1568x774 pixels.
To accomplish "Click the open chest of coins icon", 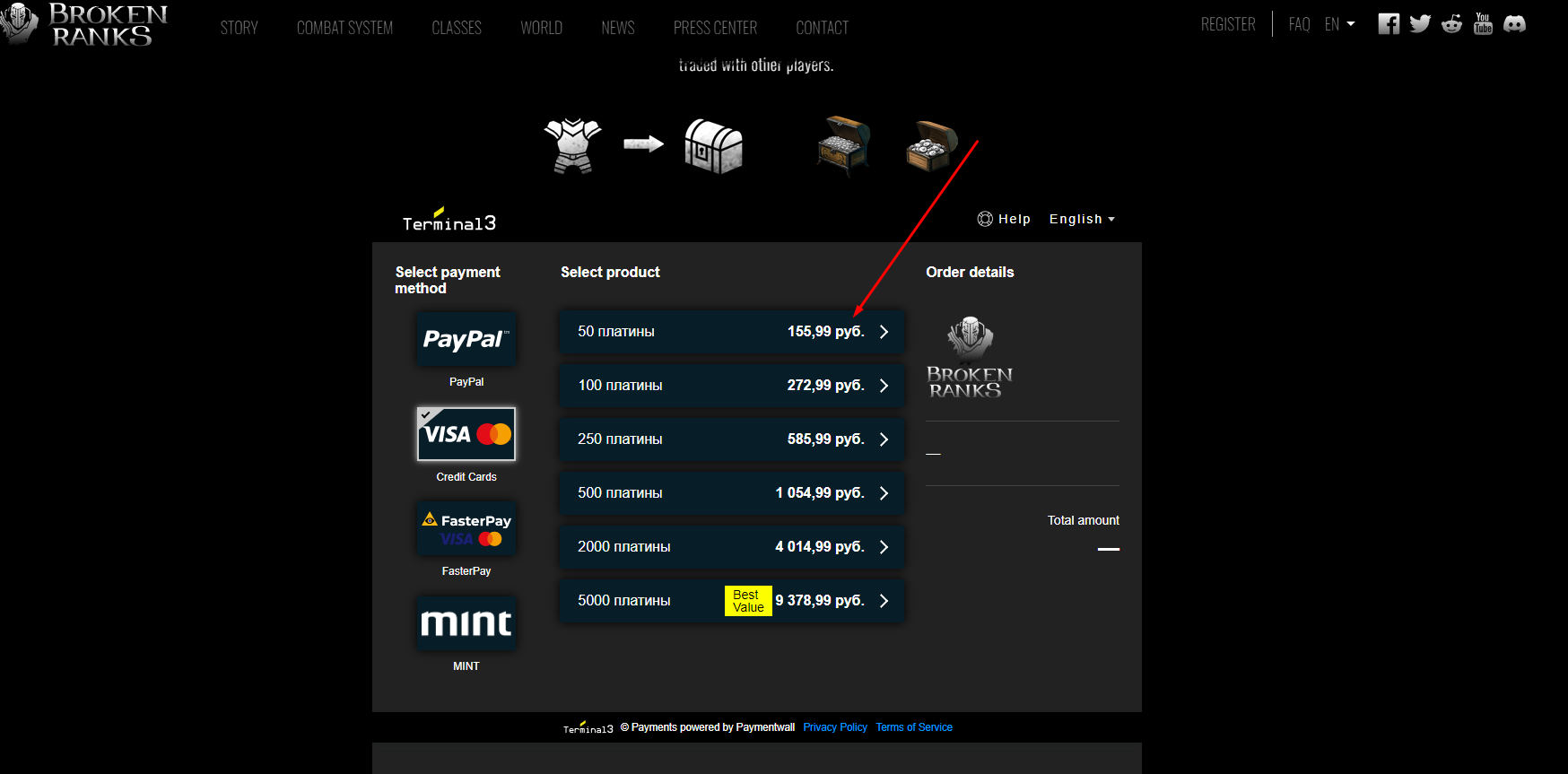I will [931, 145].
